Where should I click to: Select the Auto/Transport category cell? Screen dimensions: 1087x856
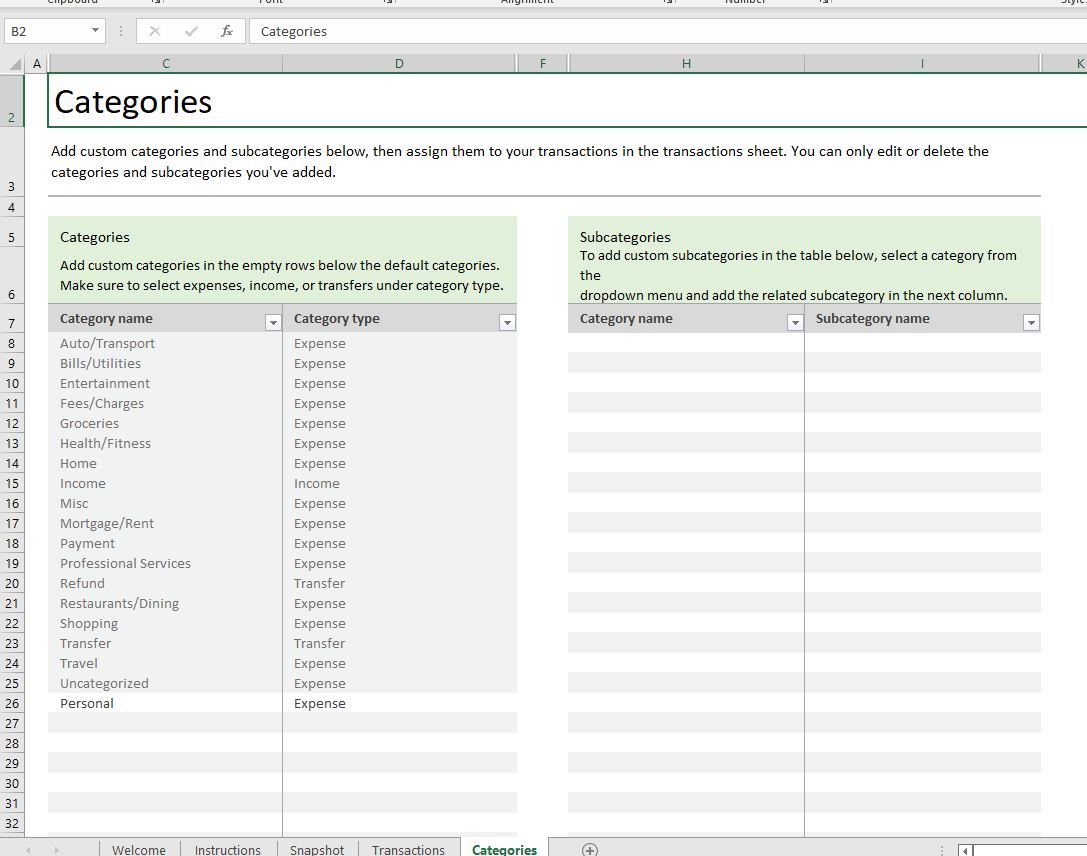pos(166,343)
